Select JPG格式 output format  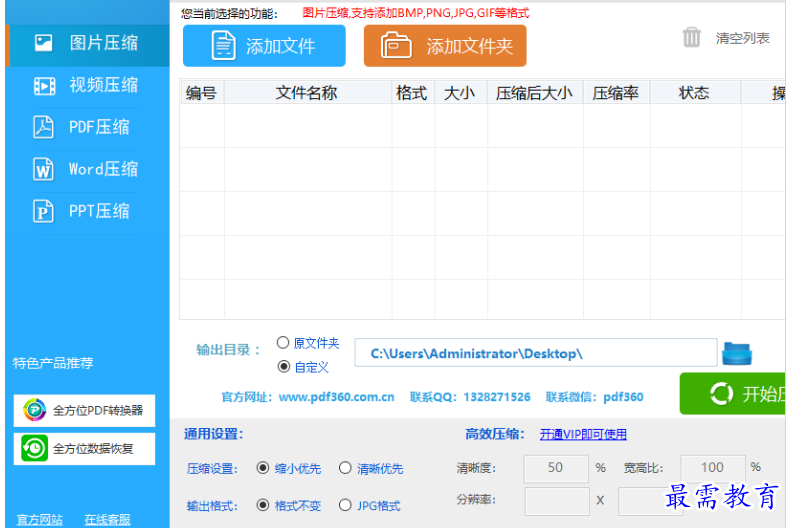click(345, 505)
